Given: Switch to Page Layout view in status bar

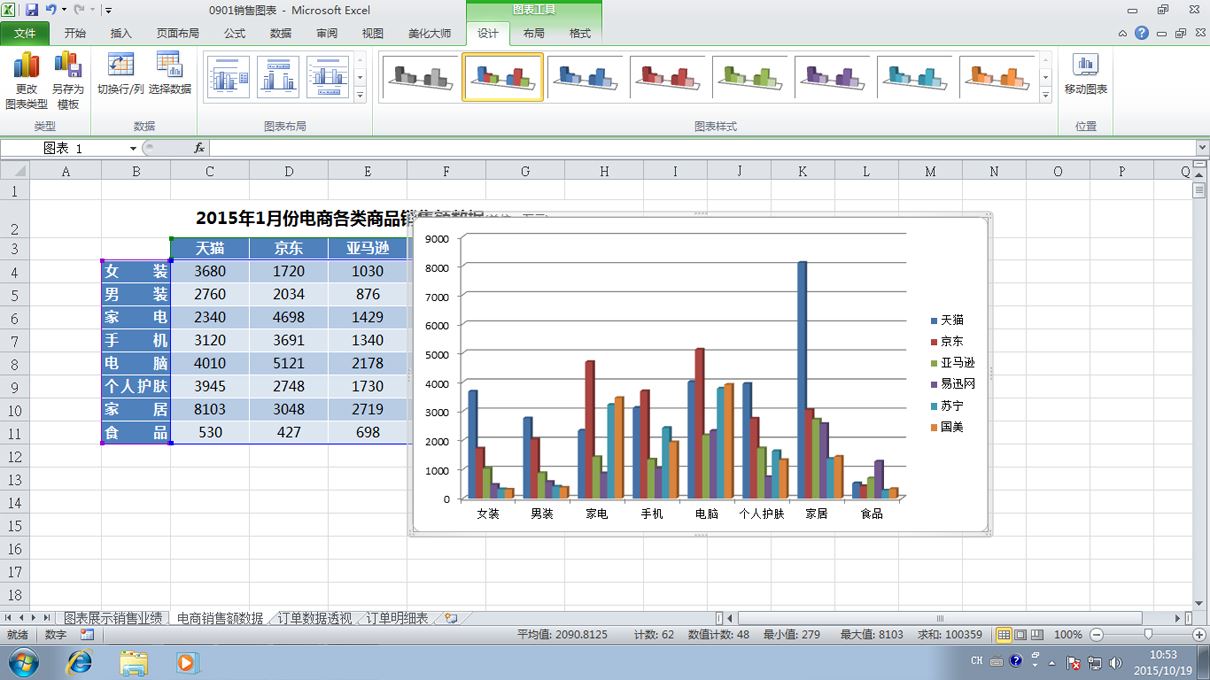Looking at the screenshot, I should click(1021, 635).
